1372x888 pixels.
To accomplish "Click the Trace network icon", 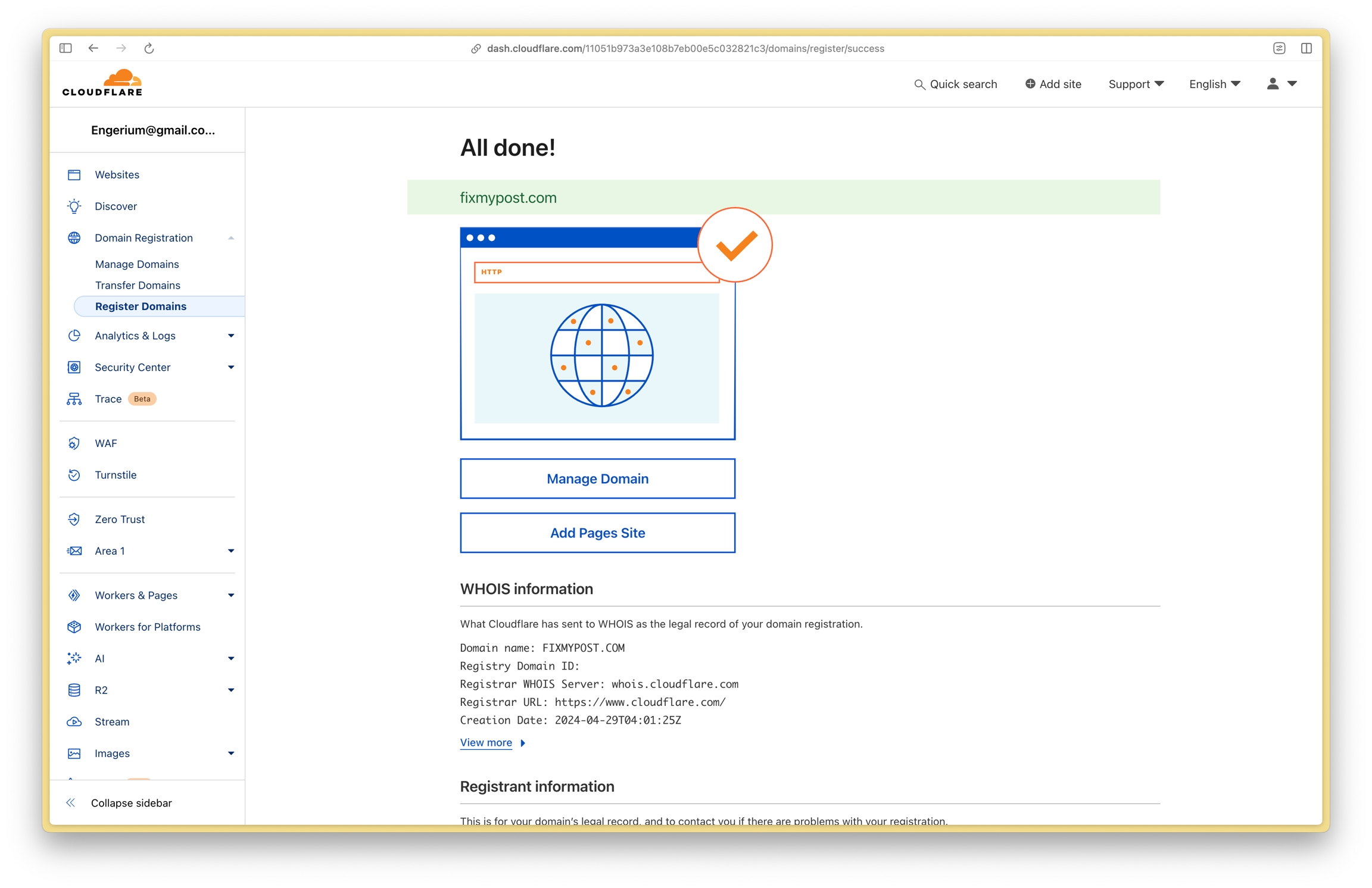I will coord(74,399).
